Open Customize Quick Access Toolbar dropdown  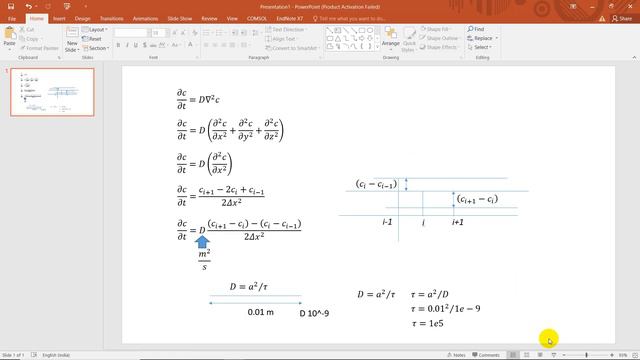click(x=85, y=7)
